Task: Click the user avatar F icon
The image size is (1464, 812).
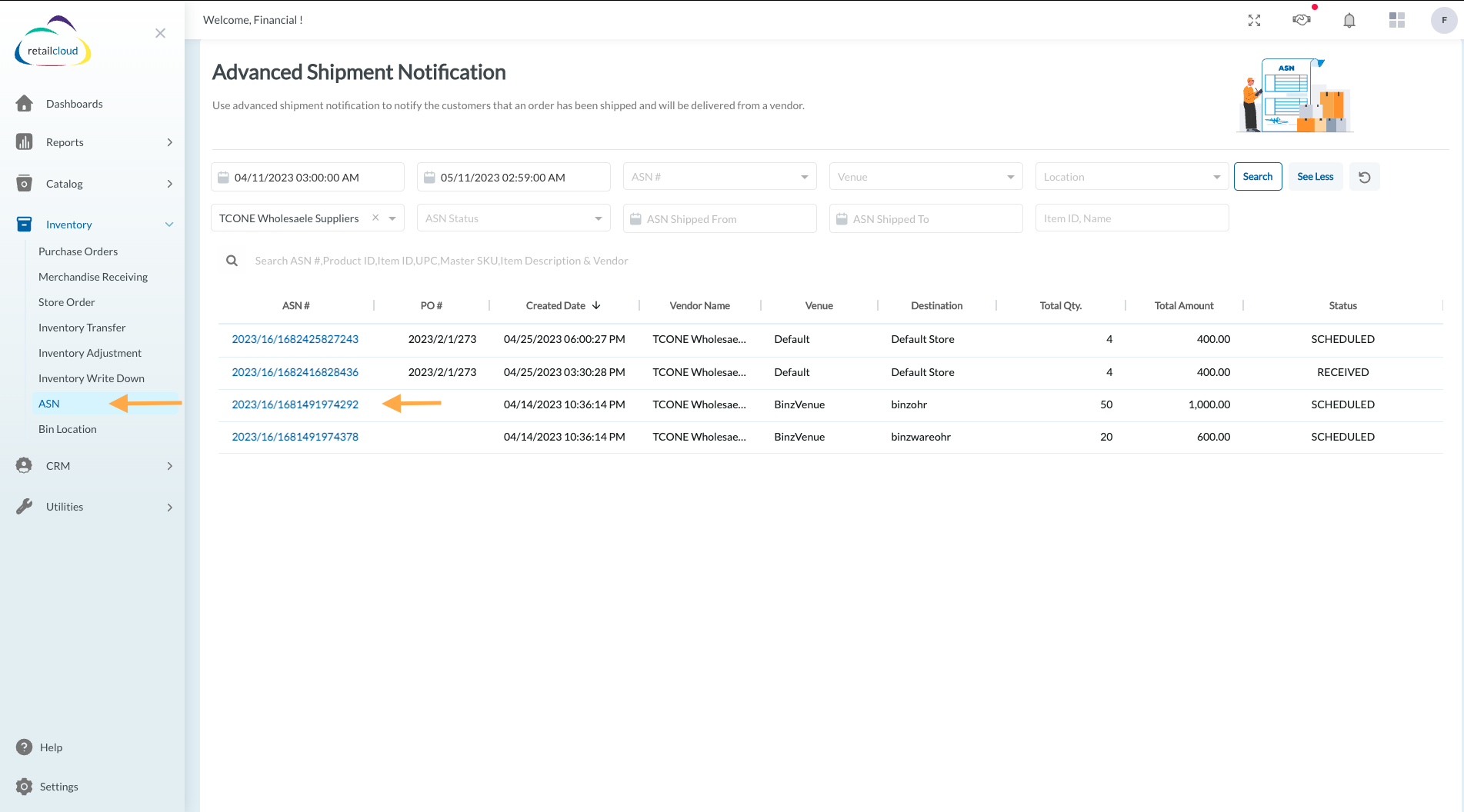Action: 1443,21
